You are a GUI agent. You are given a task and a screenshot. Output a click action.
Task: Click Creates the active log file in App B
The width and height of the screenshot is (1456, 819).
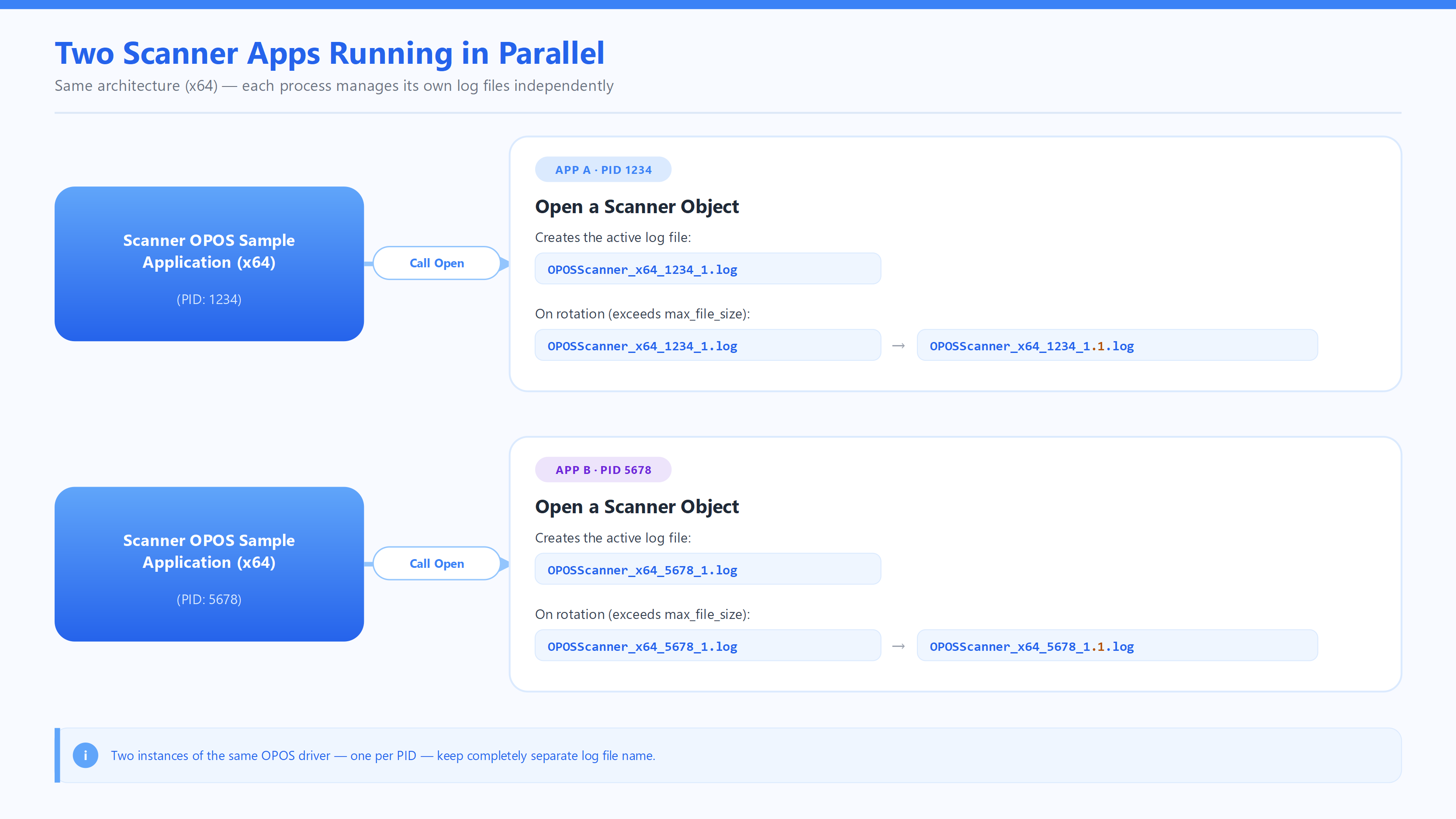(x=613, y=538)
